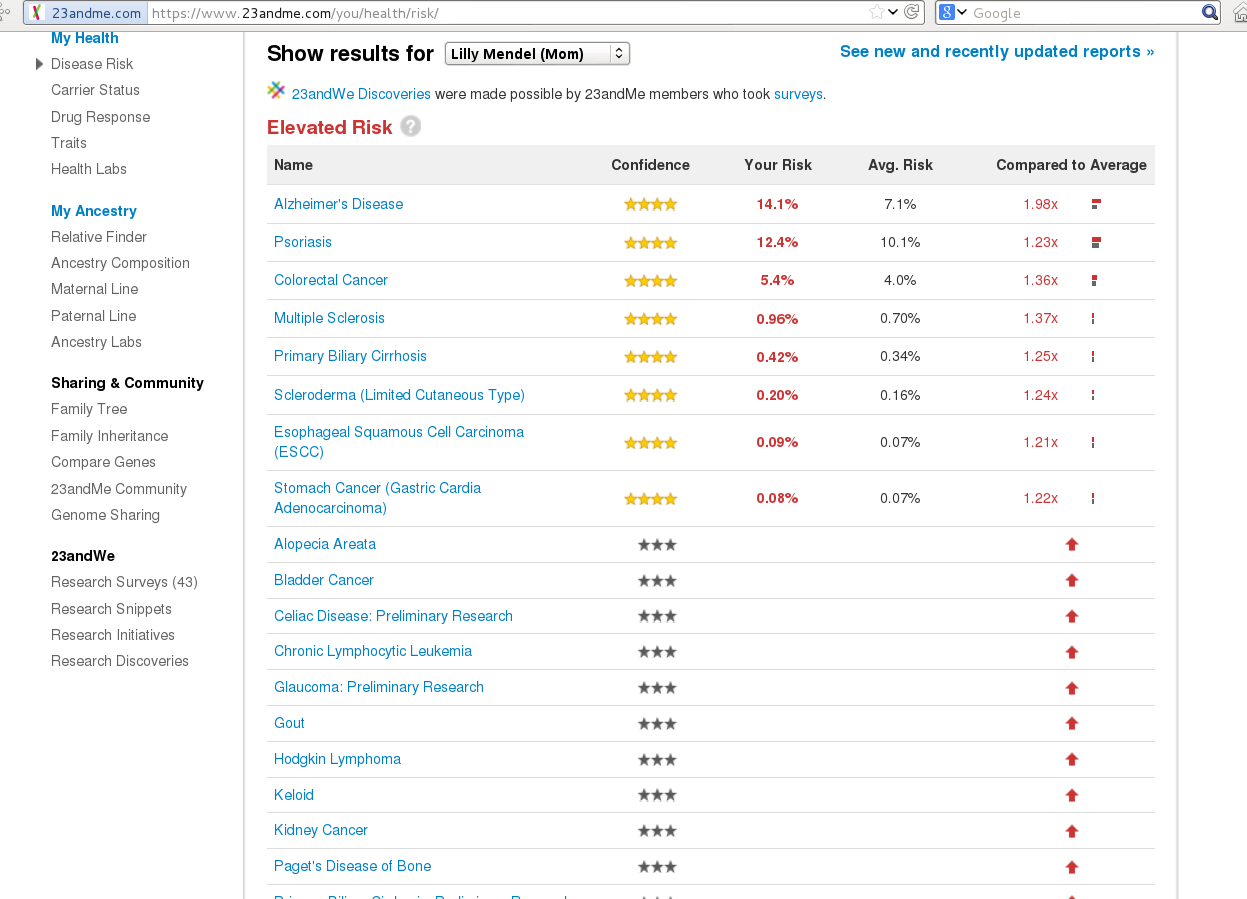
Task: Open Relative Finder
Action: pos(99,237)
